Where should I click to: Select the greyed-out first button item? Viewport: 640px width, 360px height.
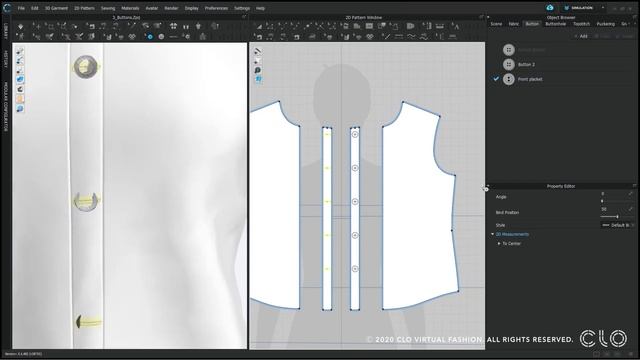(x=531, y=50)
